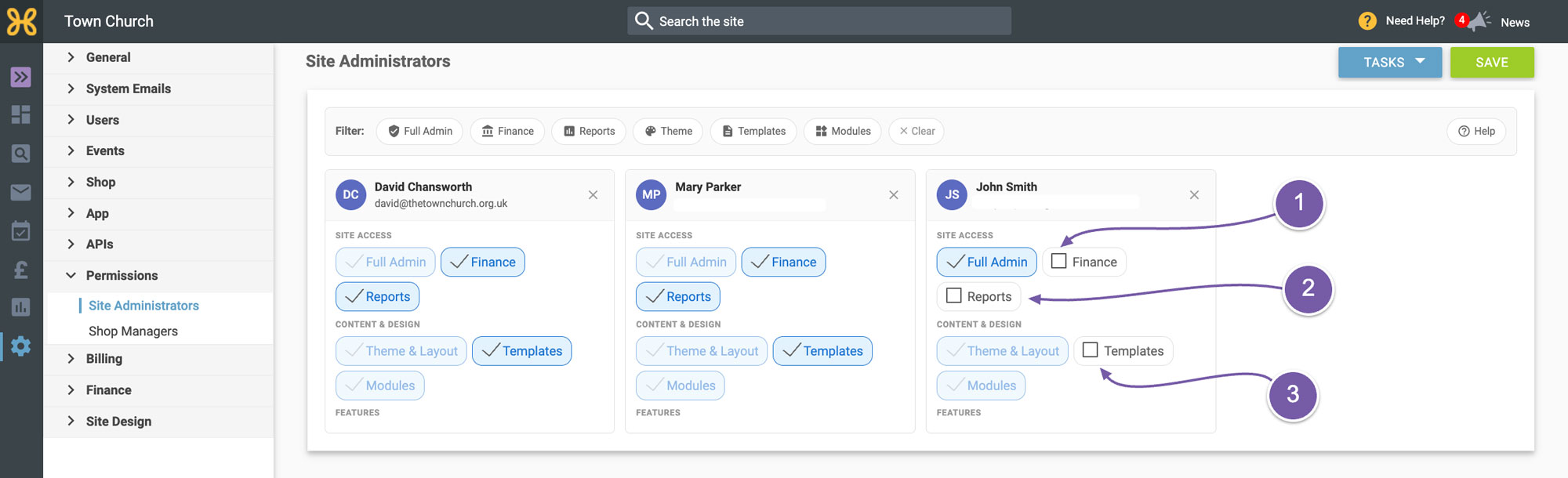Open the calendar check icon in sidebar
This screenshot has width=1568, height=478.
(21, 230)
